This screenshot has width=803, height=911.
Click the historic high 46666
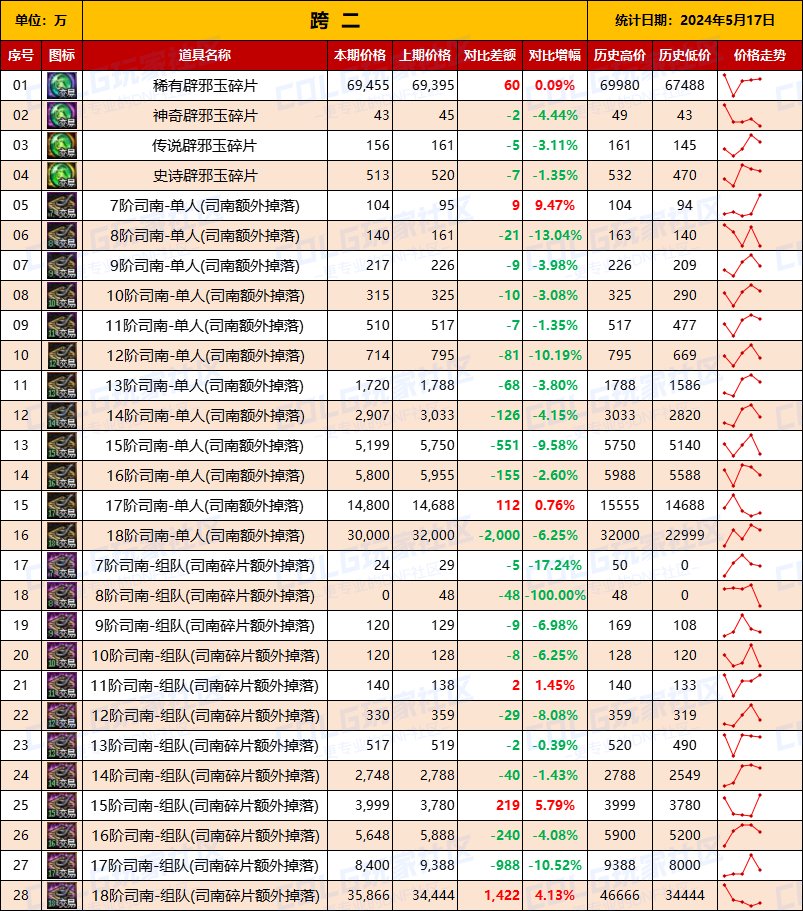tap(619, 895)
